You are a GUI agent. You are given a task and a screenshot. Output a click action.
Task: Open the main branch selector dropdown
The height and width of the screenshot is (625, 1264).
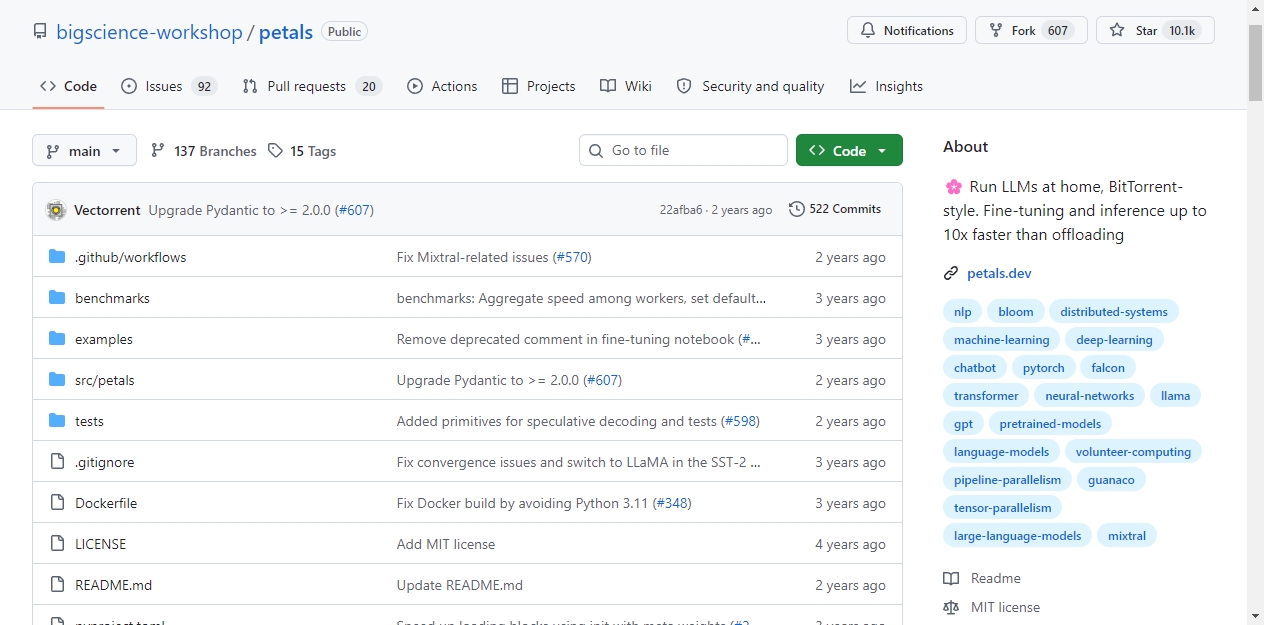click(x=84, y=150)
